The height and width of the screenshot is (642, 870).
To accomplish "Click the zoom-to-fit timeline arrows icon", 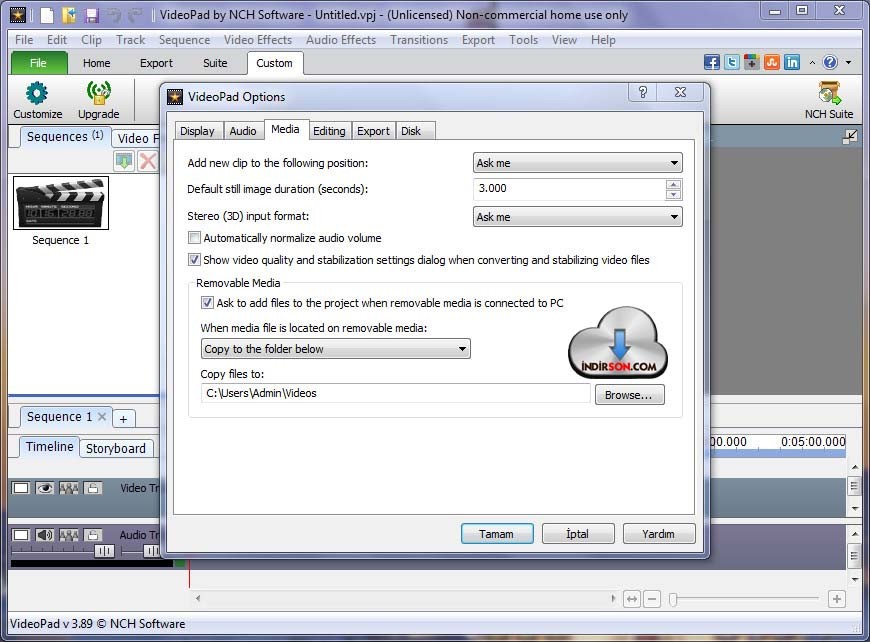I will 631,599.
